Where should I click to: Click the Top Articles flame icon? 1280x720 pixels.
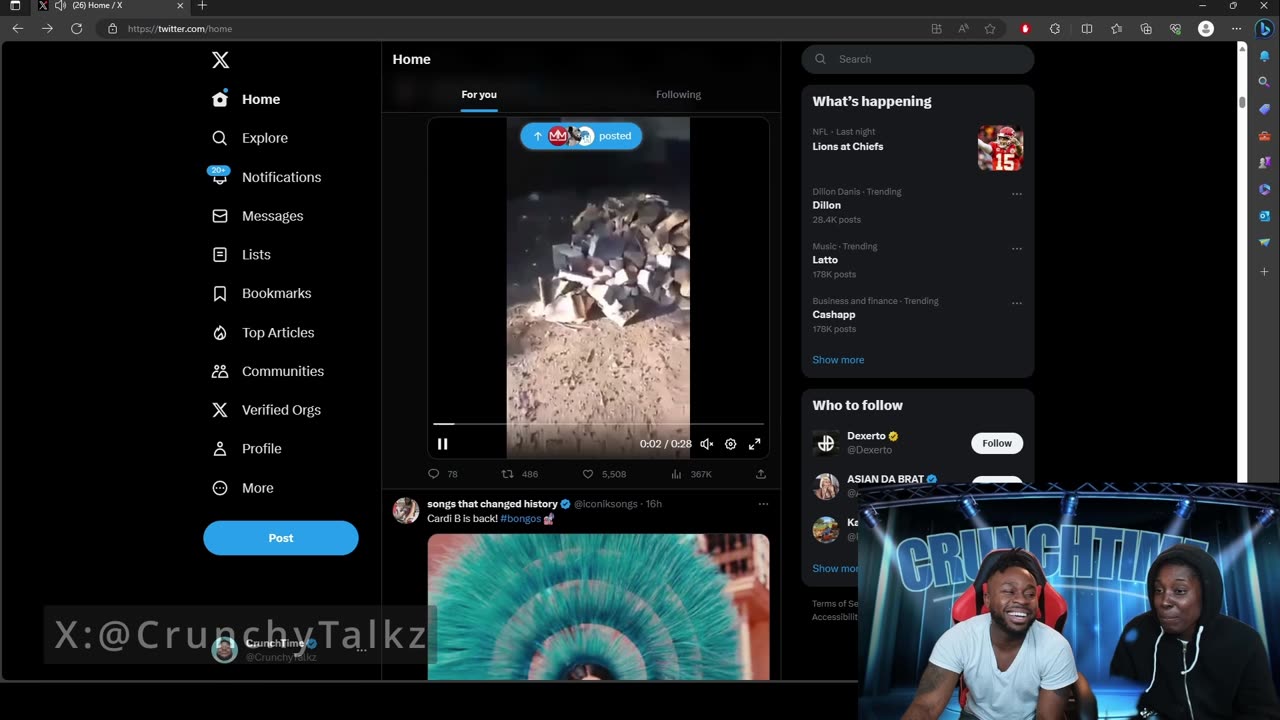click(x=220, y=333)
